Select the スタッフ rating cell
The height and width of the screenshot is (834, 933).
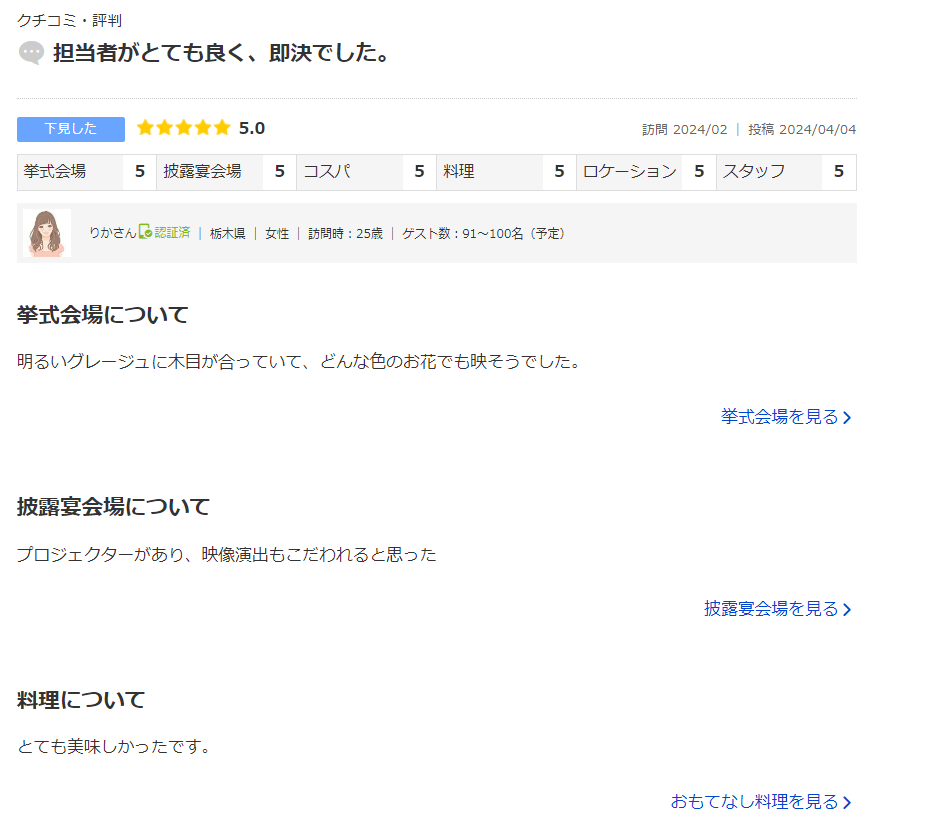coord(786,172)
